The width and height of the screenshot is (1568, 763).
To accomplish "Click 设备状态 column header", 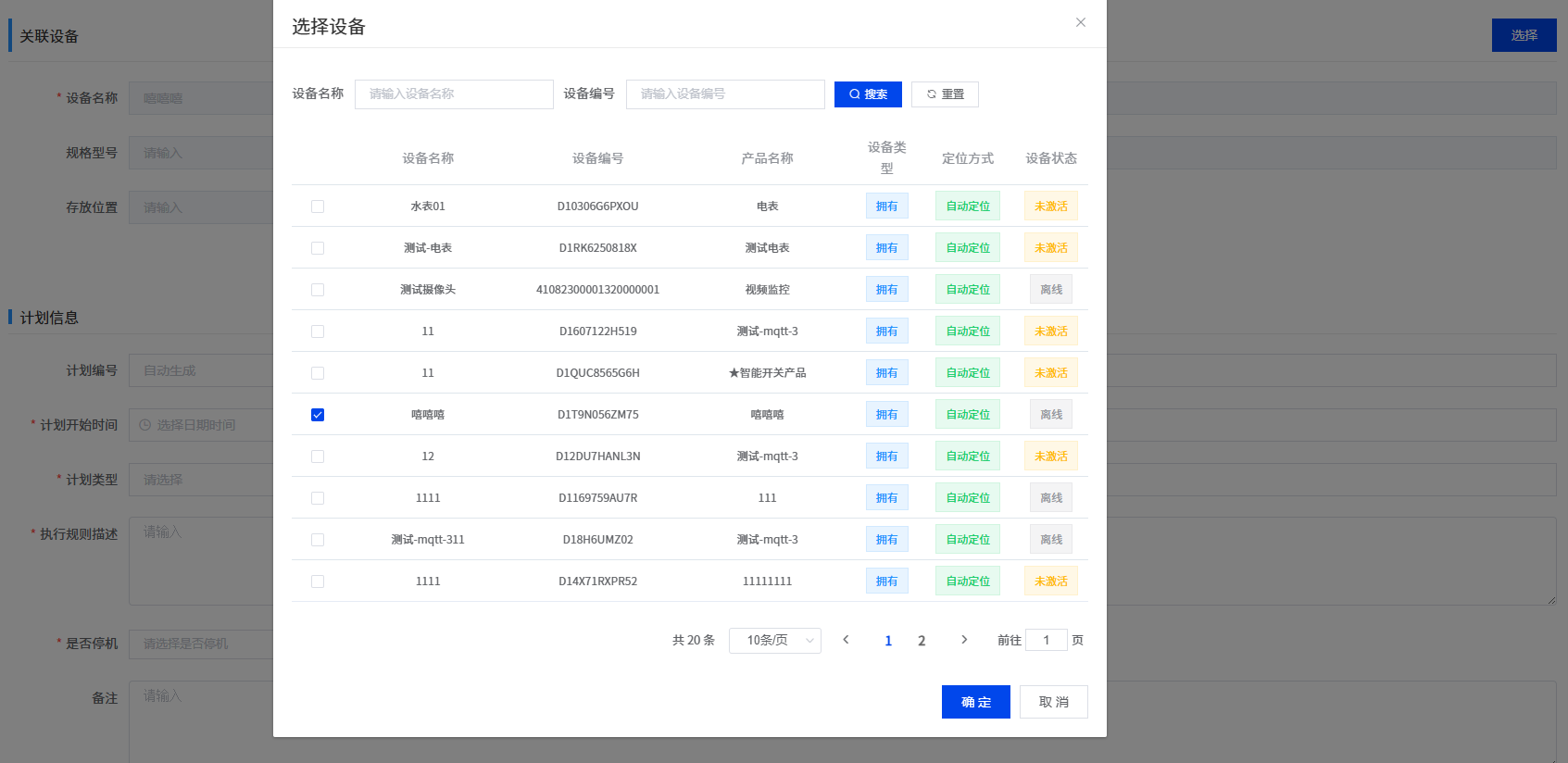I will pyautogui.click(x=1051, y=158).
